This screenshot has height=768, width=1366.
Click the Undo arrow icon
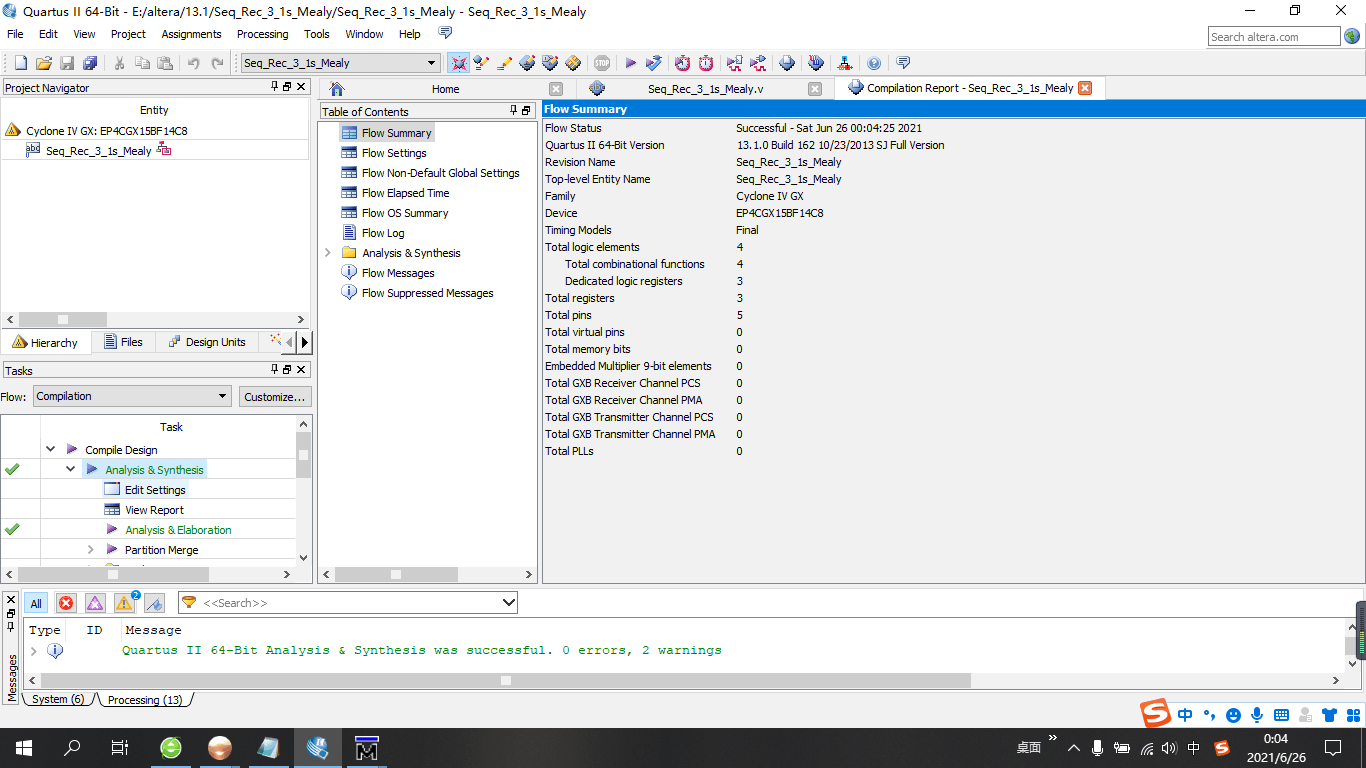click(194, 63)
